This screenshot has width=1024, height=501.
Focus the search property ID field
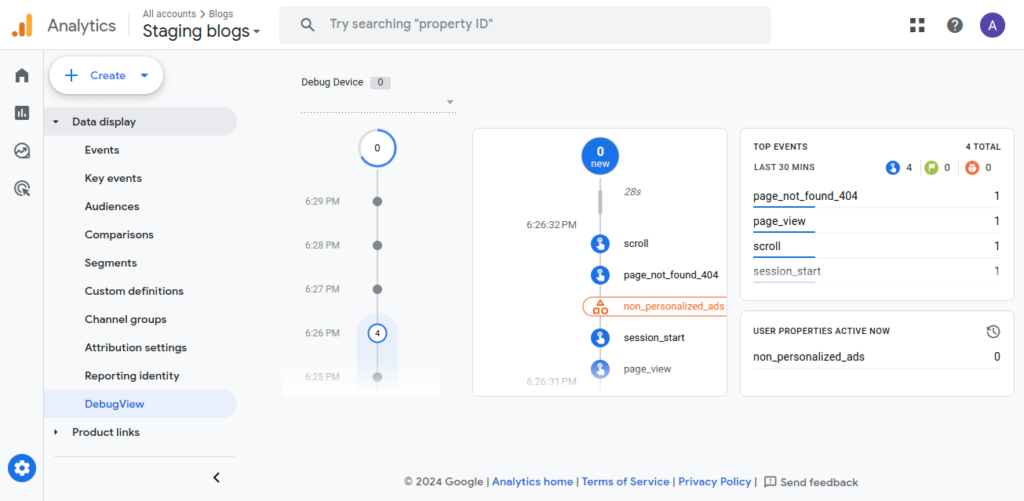click(x=525, y=25)
